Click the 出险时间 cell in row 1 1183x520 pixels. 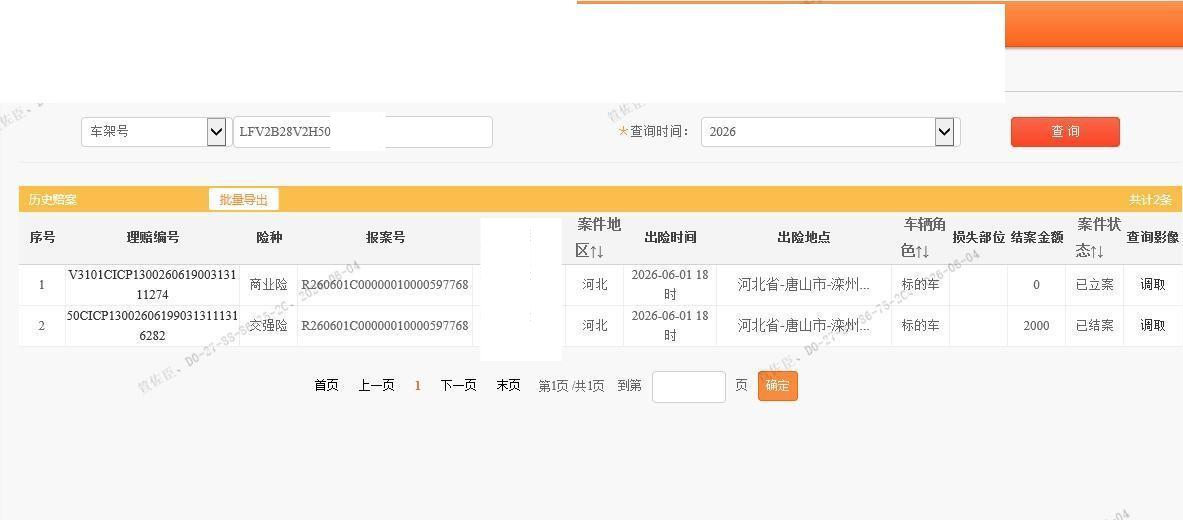pyautogui.click(x=670, y=285)
